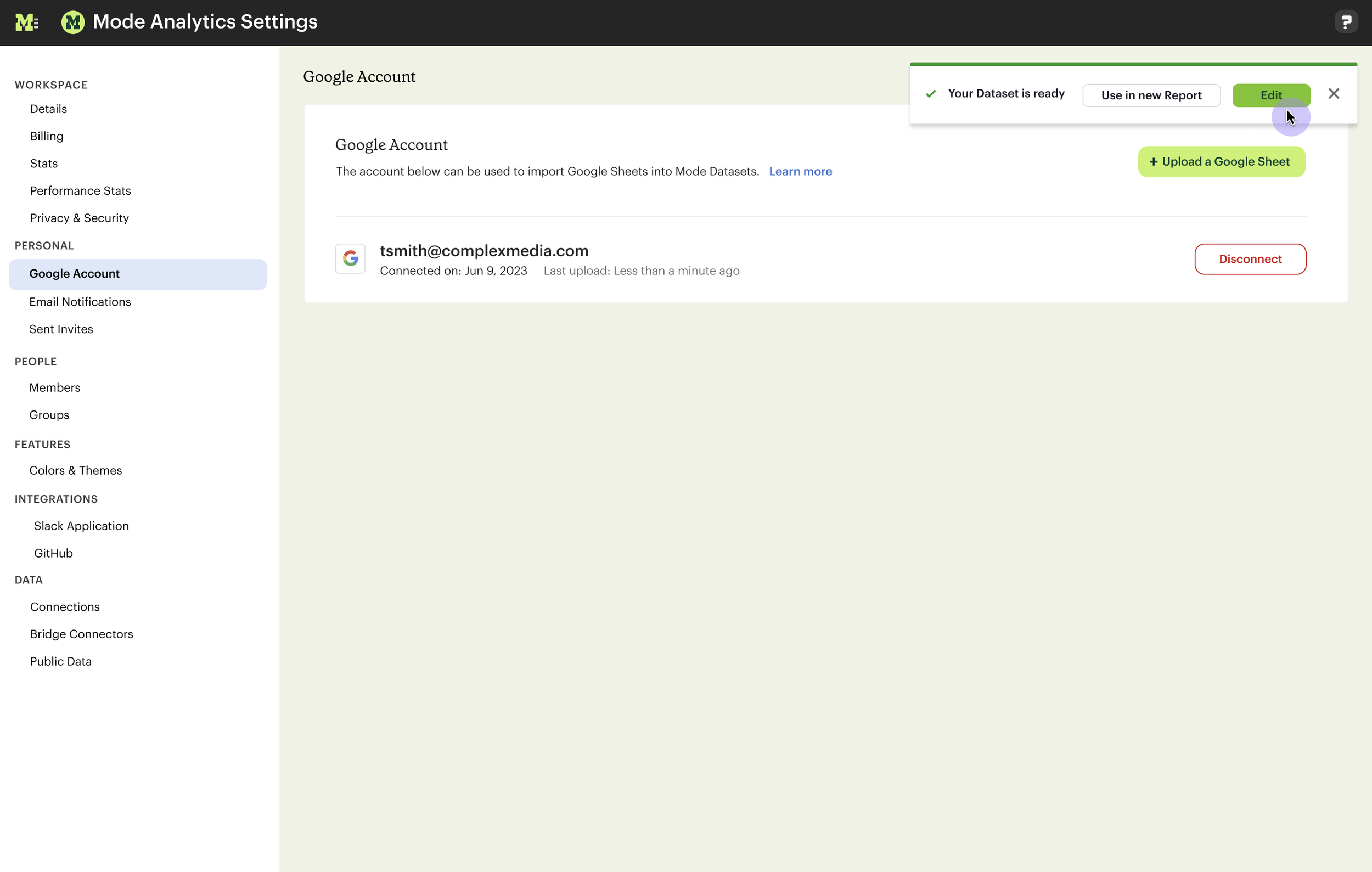Click the Mode logo icon in top-left
The width and height of the screenshot is (1372, 872).
coord(26,22)
